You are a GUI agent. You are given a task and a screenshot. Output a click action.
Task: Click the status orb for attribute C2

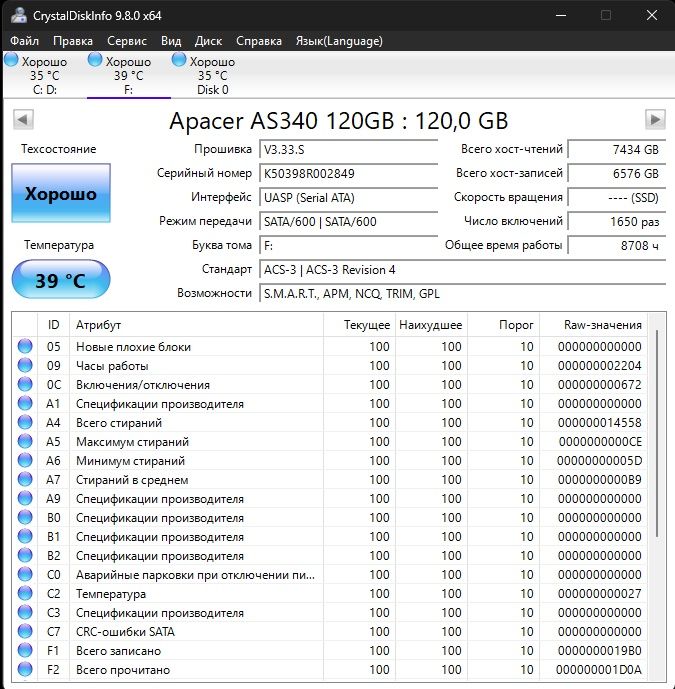coord(25,593)
